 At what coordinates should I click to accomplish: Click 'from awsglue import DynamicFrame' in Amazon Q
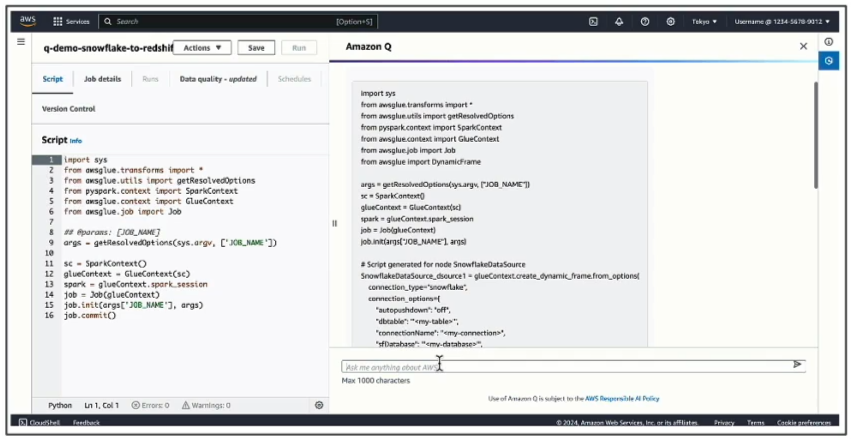(420, 162)
